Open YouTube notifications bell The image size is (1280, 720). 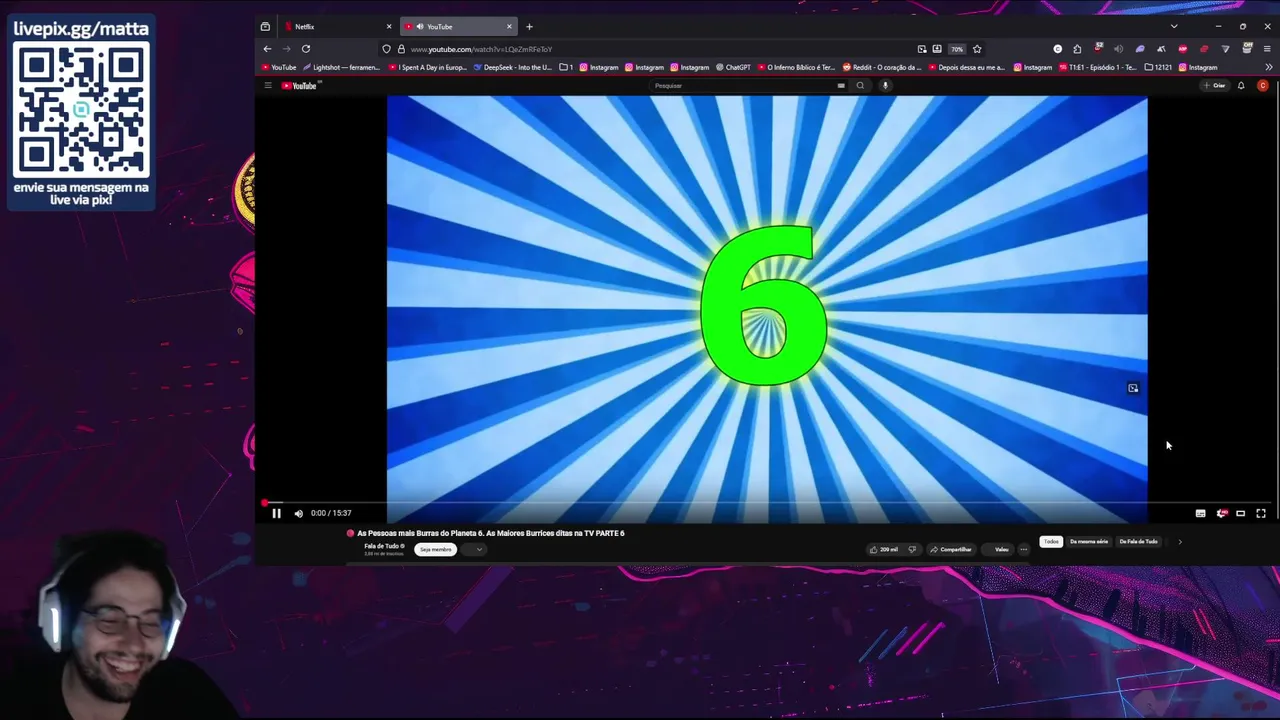click(x=1241, y=85)
